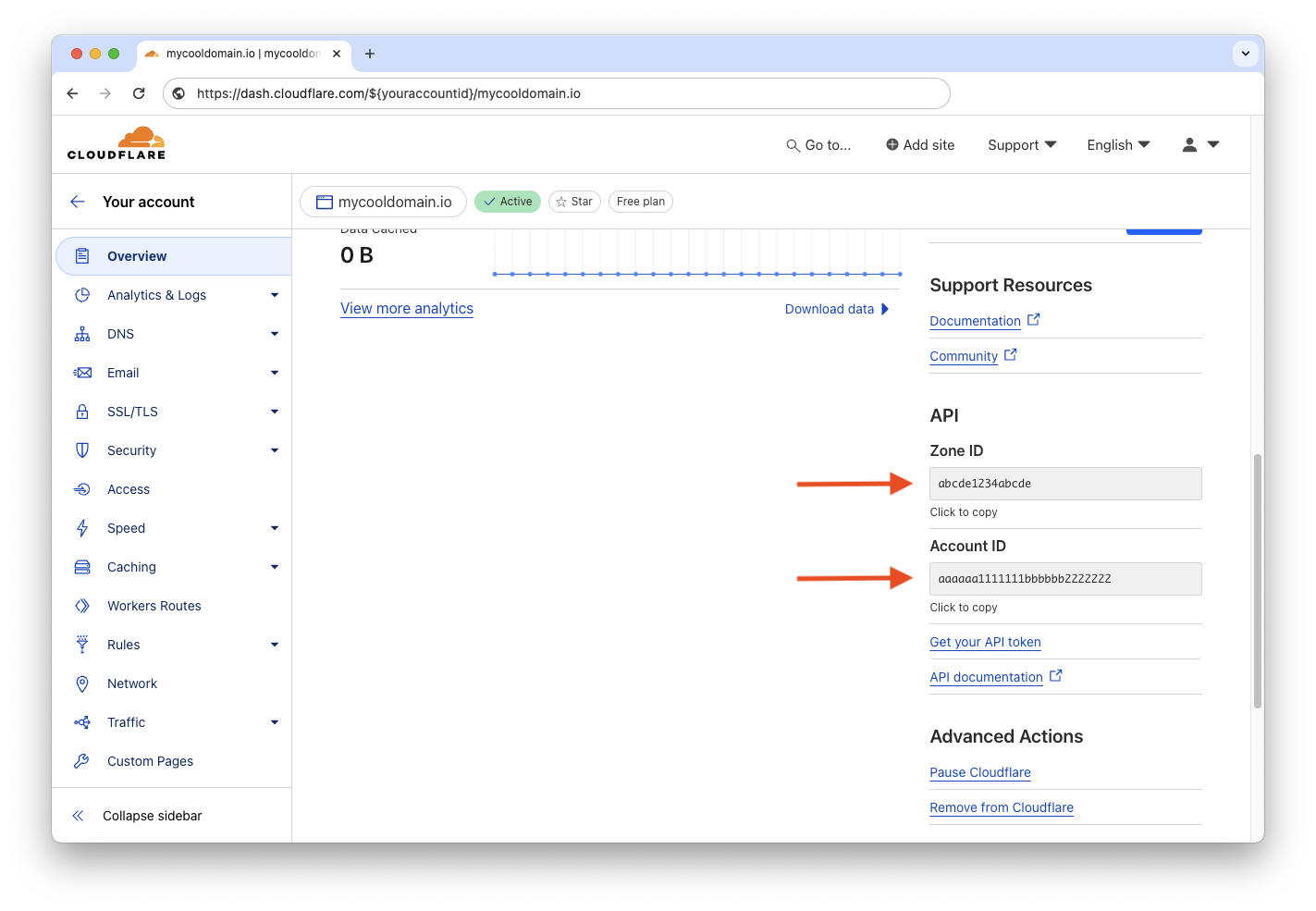Click Get your API token link

tap(985, 642)
